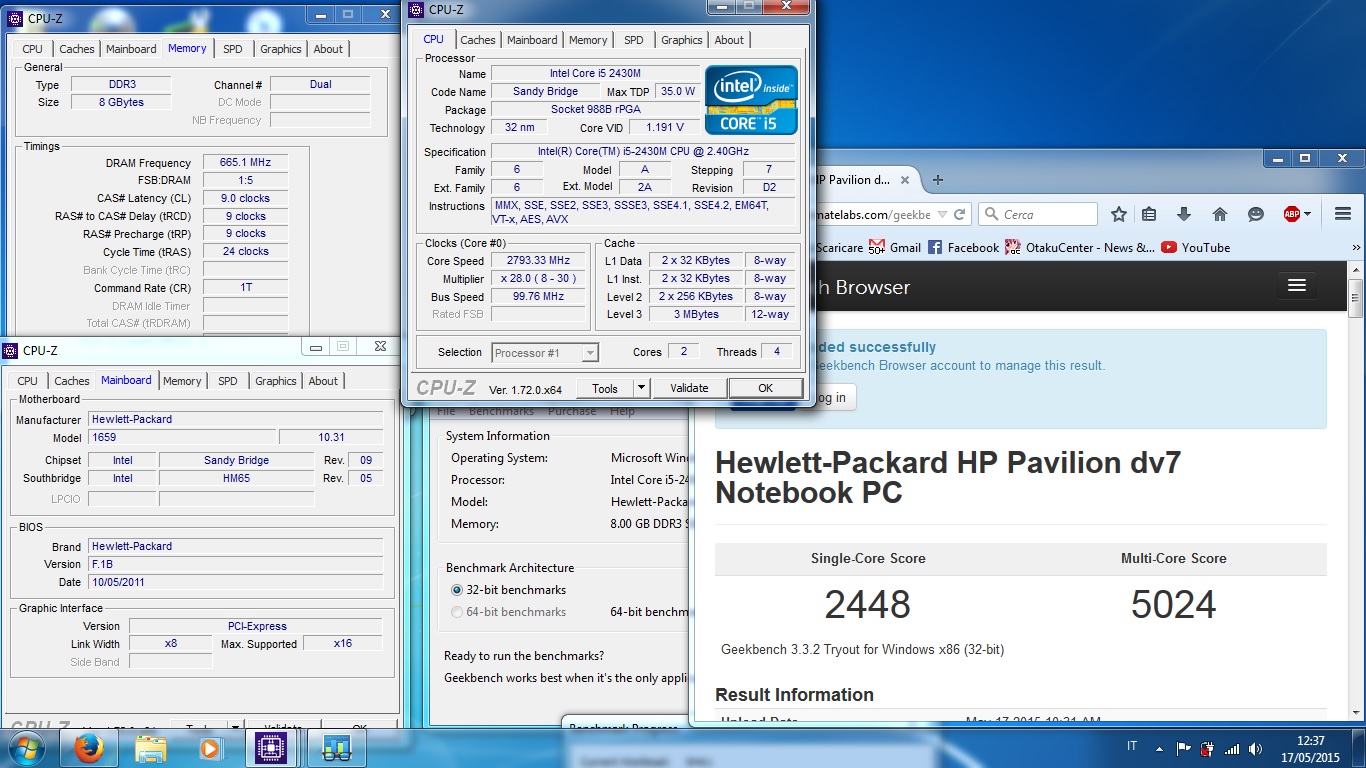Open CPU tab in bottom-left Mainboard CPU-Z window
Screen dimensions: 1366x768
27,381
